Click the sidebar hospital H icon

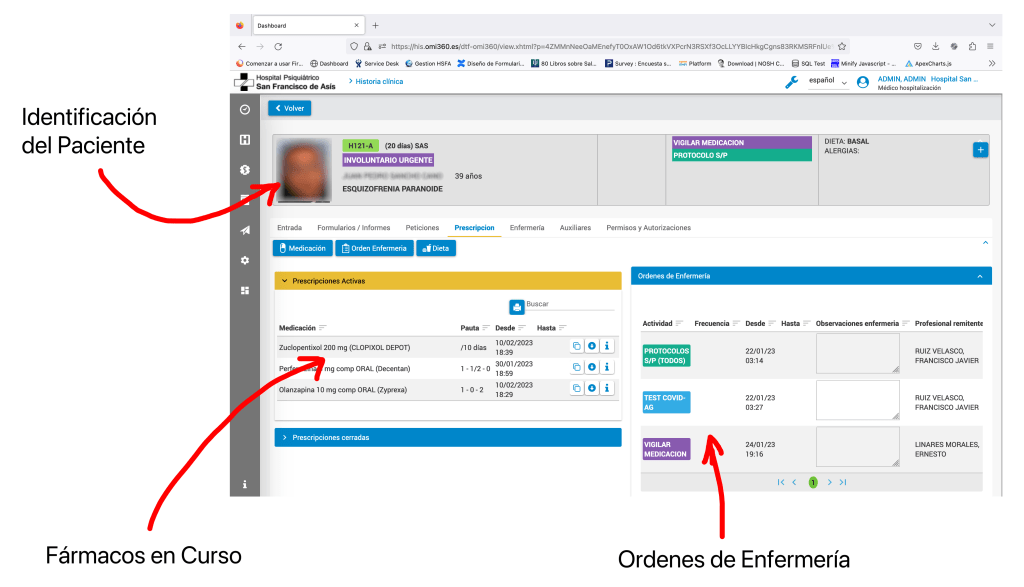(x=245, y=140)
